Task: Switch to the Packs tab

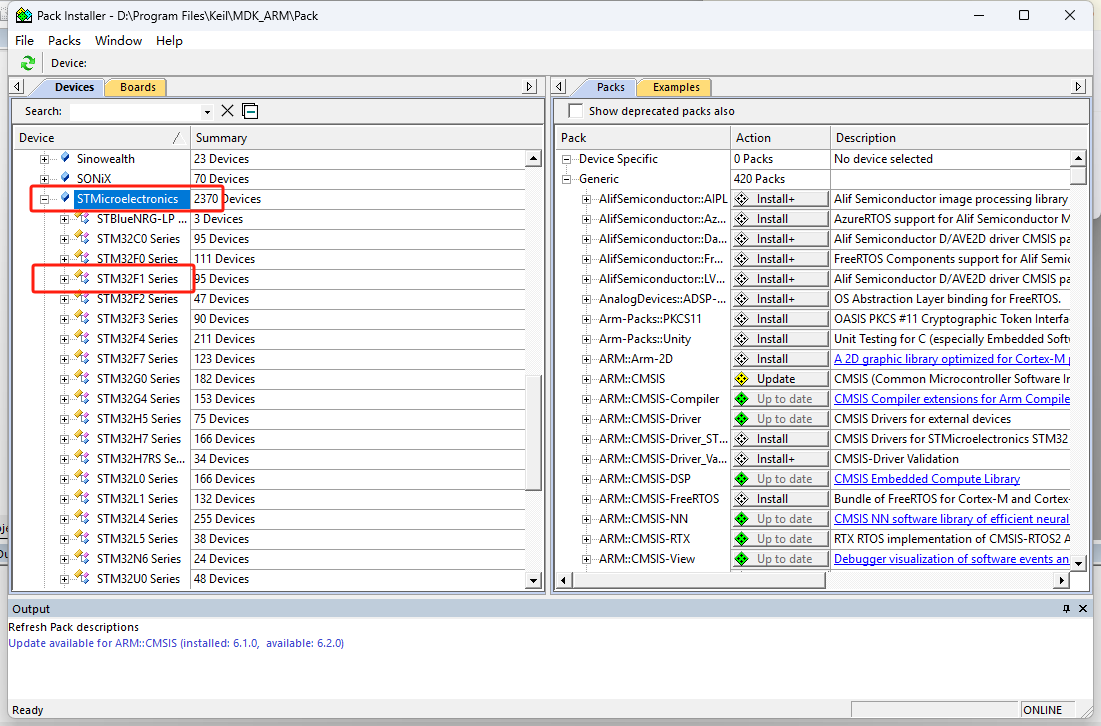Action: point(610,87)
